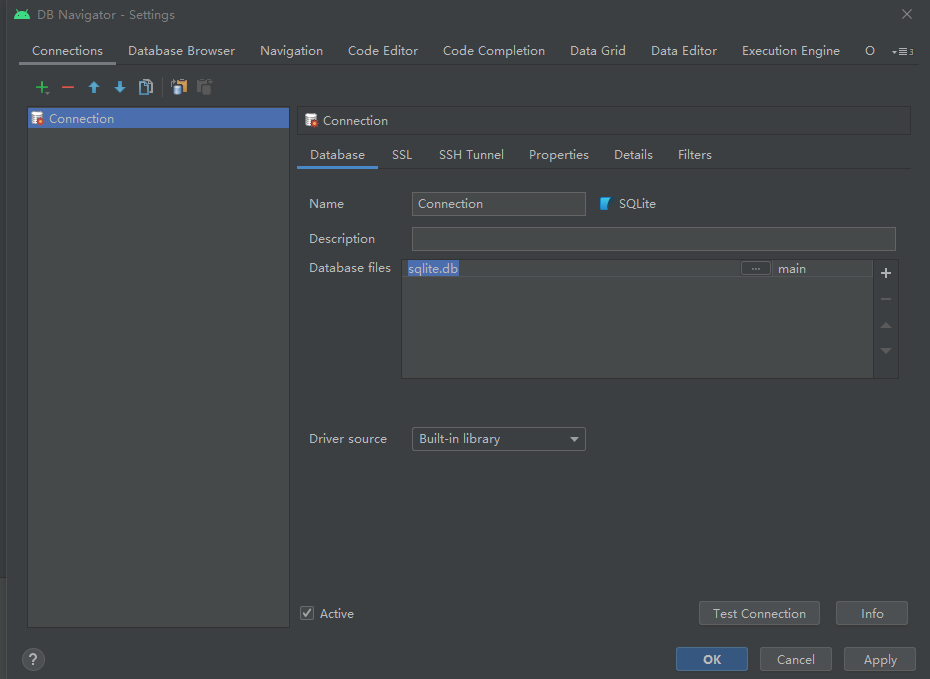Click the Description input field
The image size is (930, 679).
pos(654,238)
